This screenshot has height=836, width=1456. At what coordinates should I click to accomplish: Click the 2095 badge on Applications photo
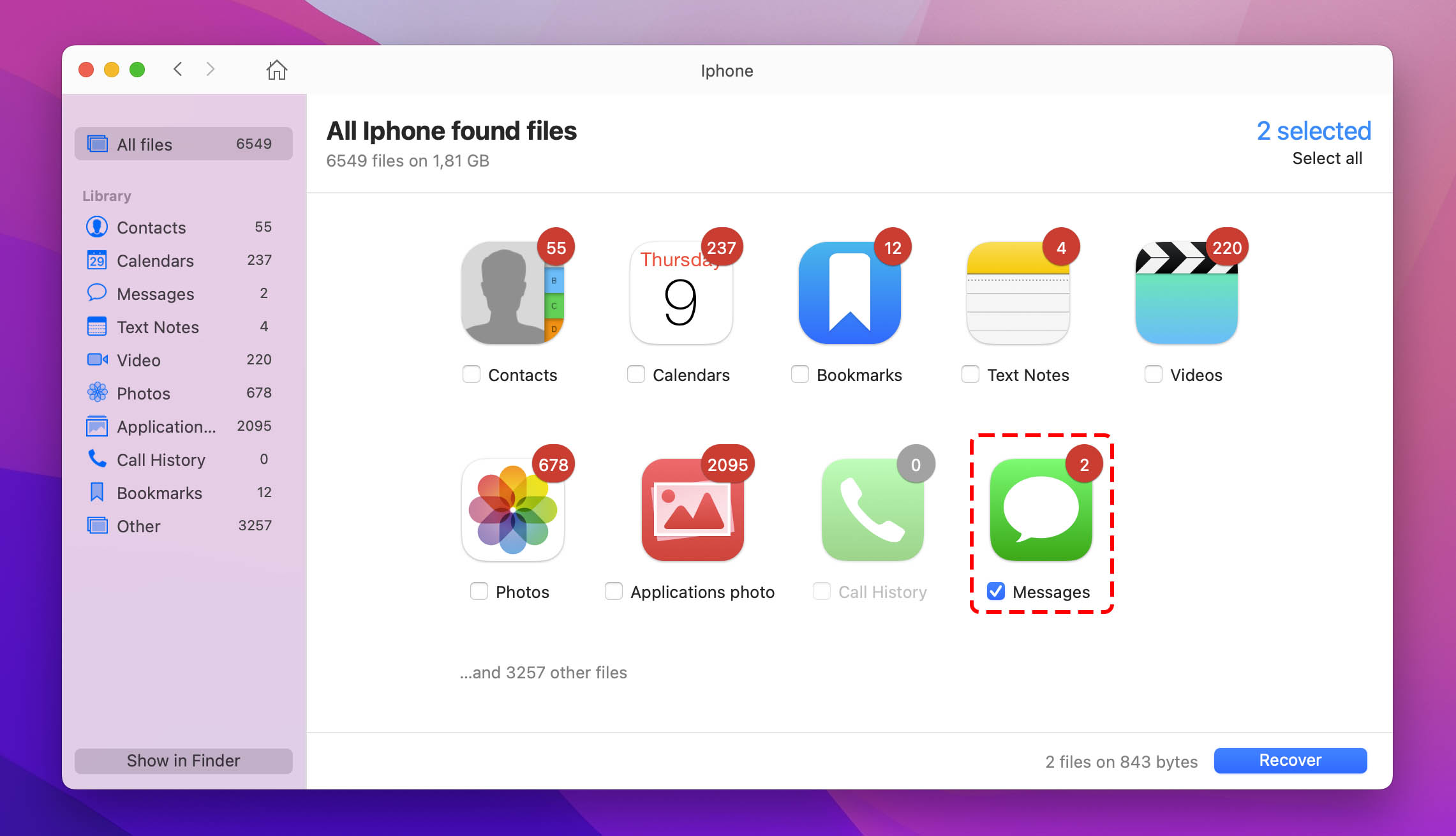pyautogui.click(x=727, y=465)
